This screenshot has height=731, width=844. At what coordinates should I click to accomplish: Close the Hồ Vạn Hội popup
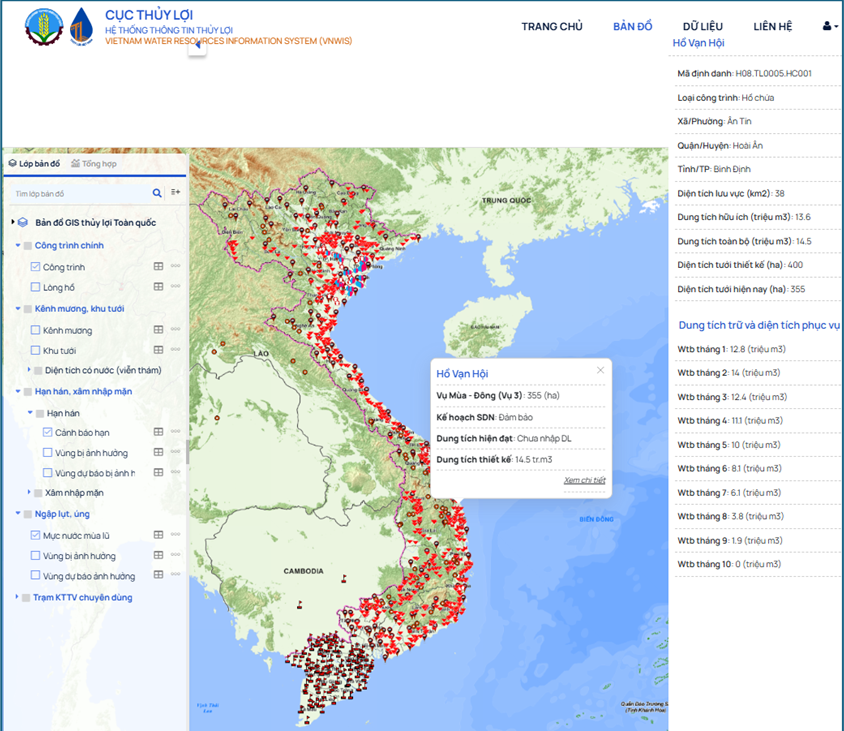[x=601, y=370]
